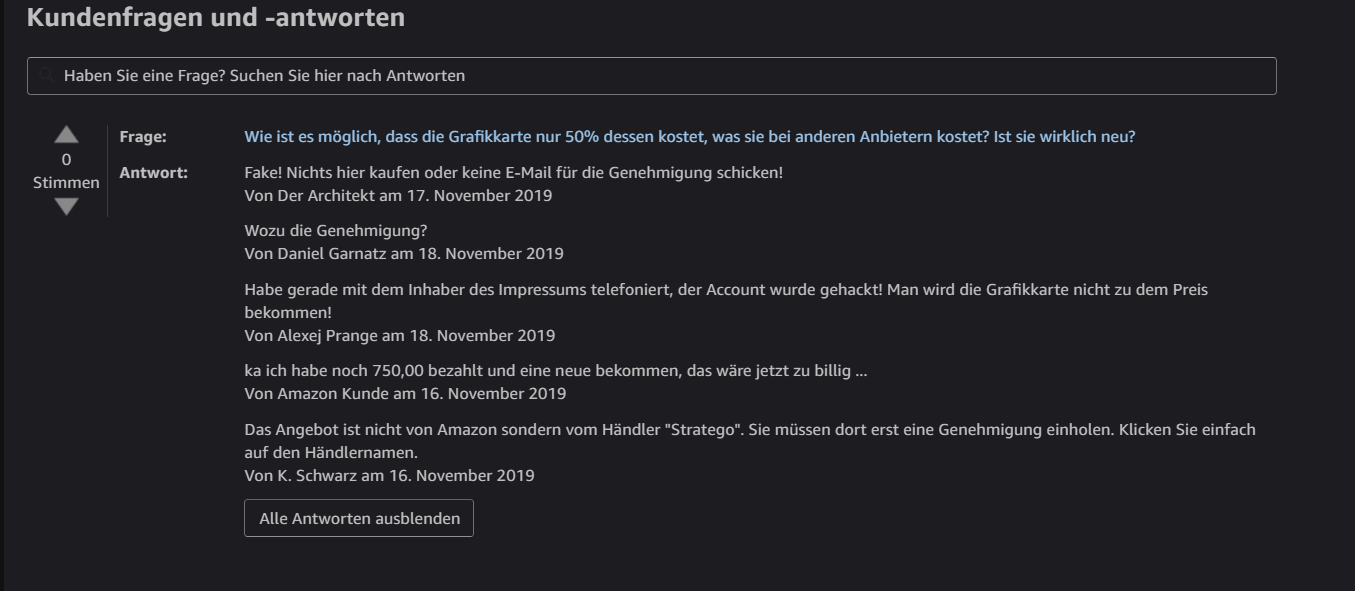Click the '0 Stimmen' vote count
This screenshot has height=591, width=1355.
(x=66, y=171)
